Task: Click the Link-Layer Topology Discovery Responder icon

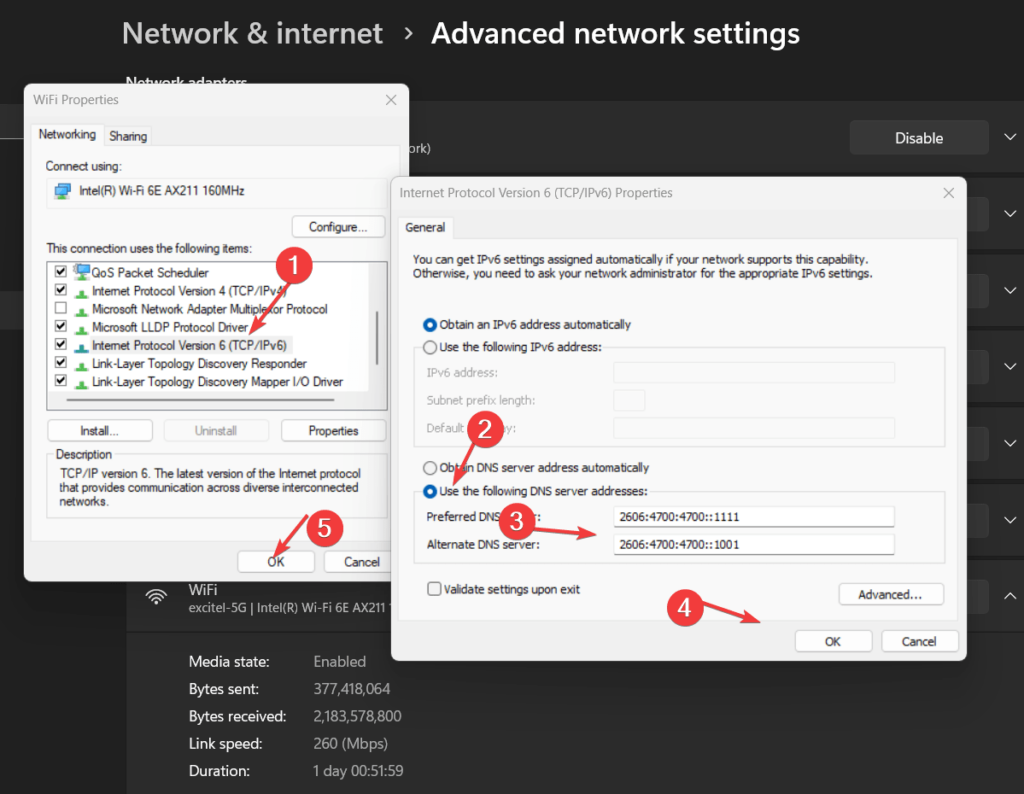Action: 82,363
